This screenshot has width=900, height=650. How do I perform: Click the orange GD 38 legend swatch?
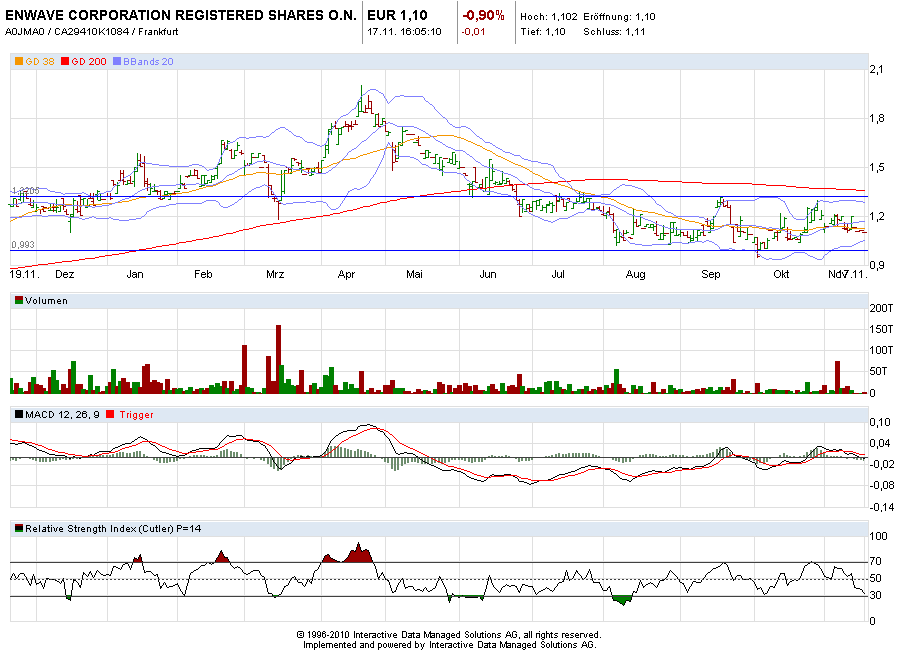19,61
